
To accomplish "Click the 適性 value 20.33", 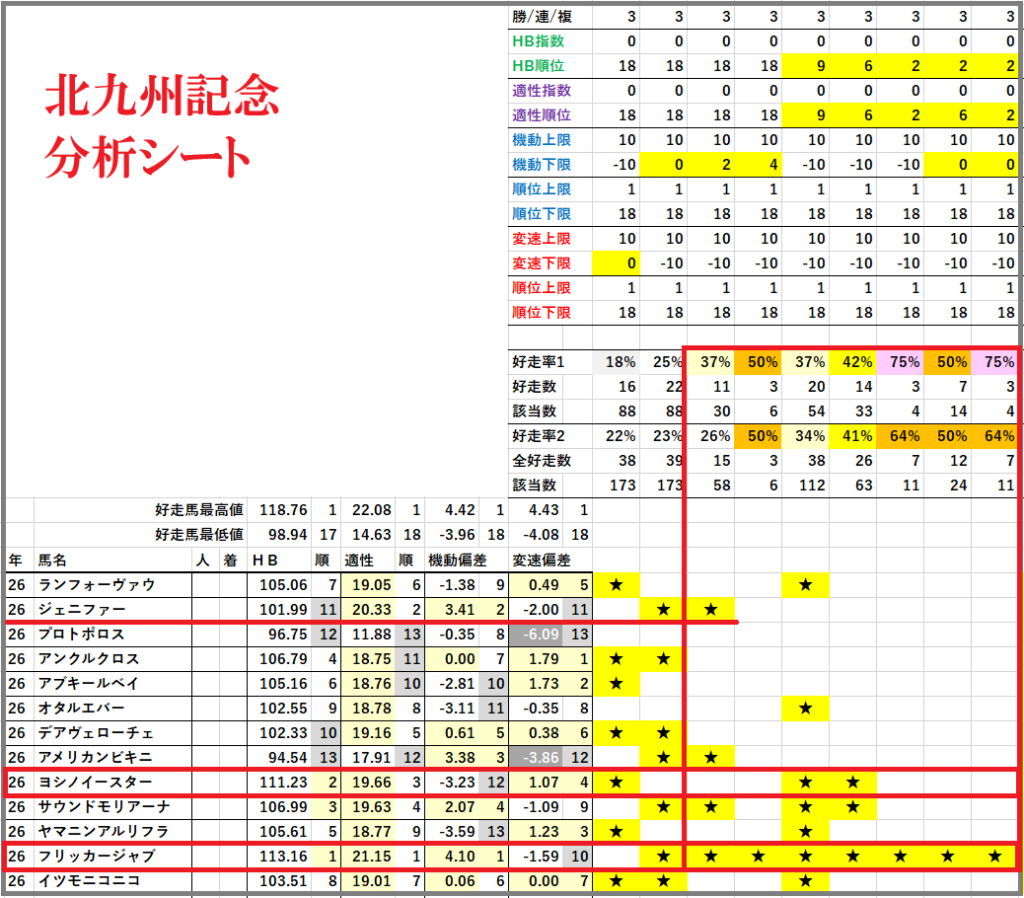I will (372, 609).
